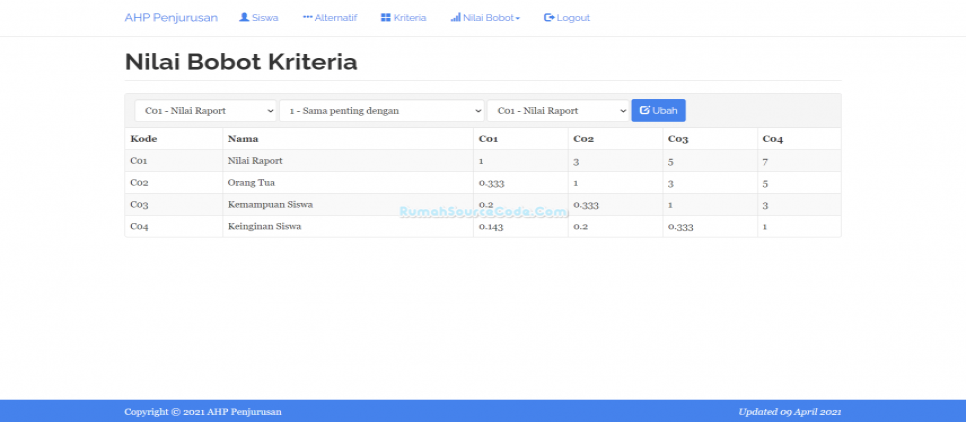Click the C03 code cell in Kode column
Image resolution: width=966 pixels, height=422 pixels.
pyautogui.click(x=174, y=205)
